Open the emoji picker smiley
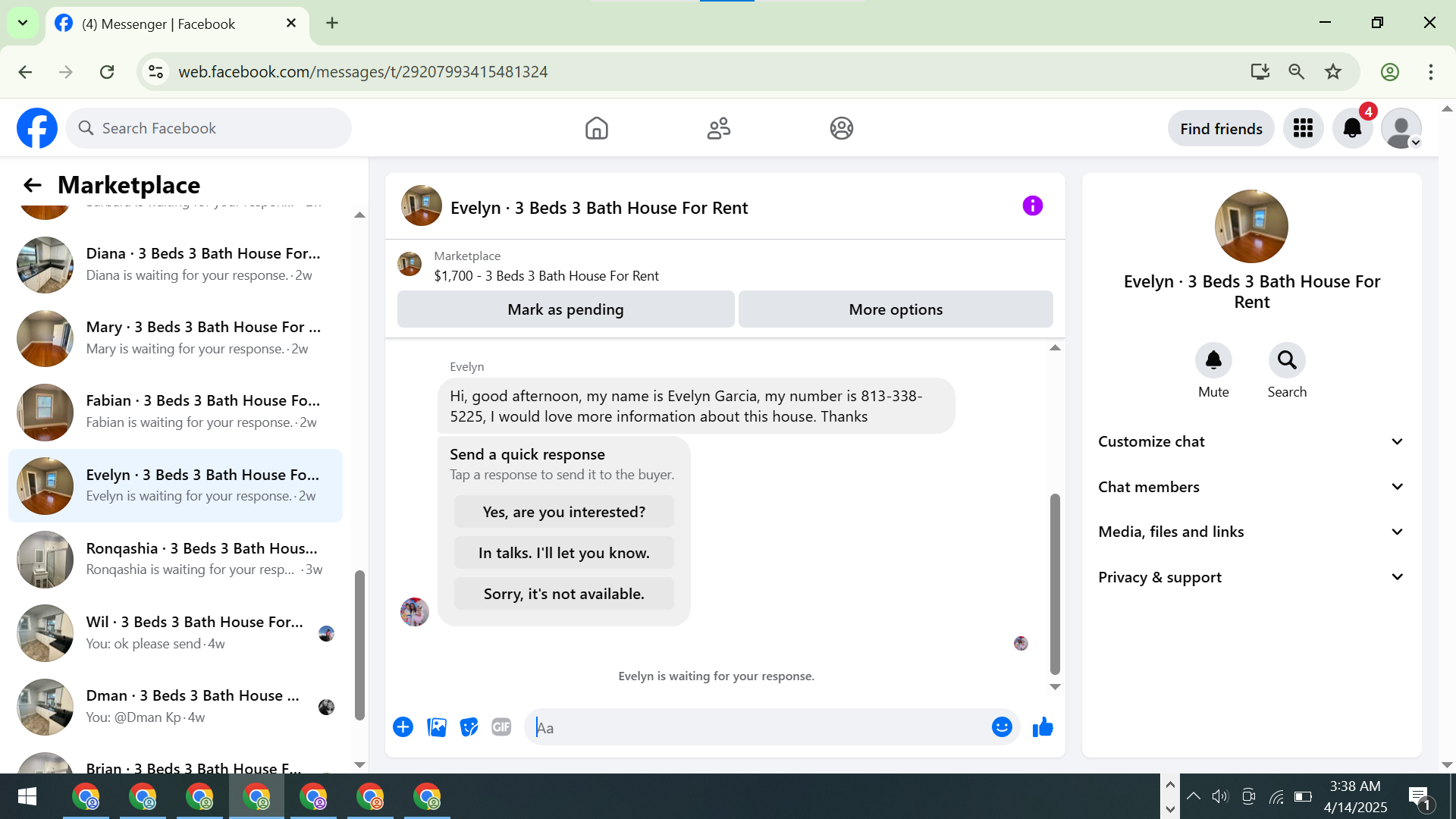The height and width of the screenshot is (819, 1456). [1002, 727]
